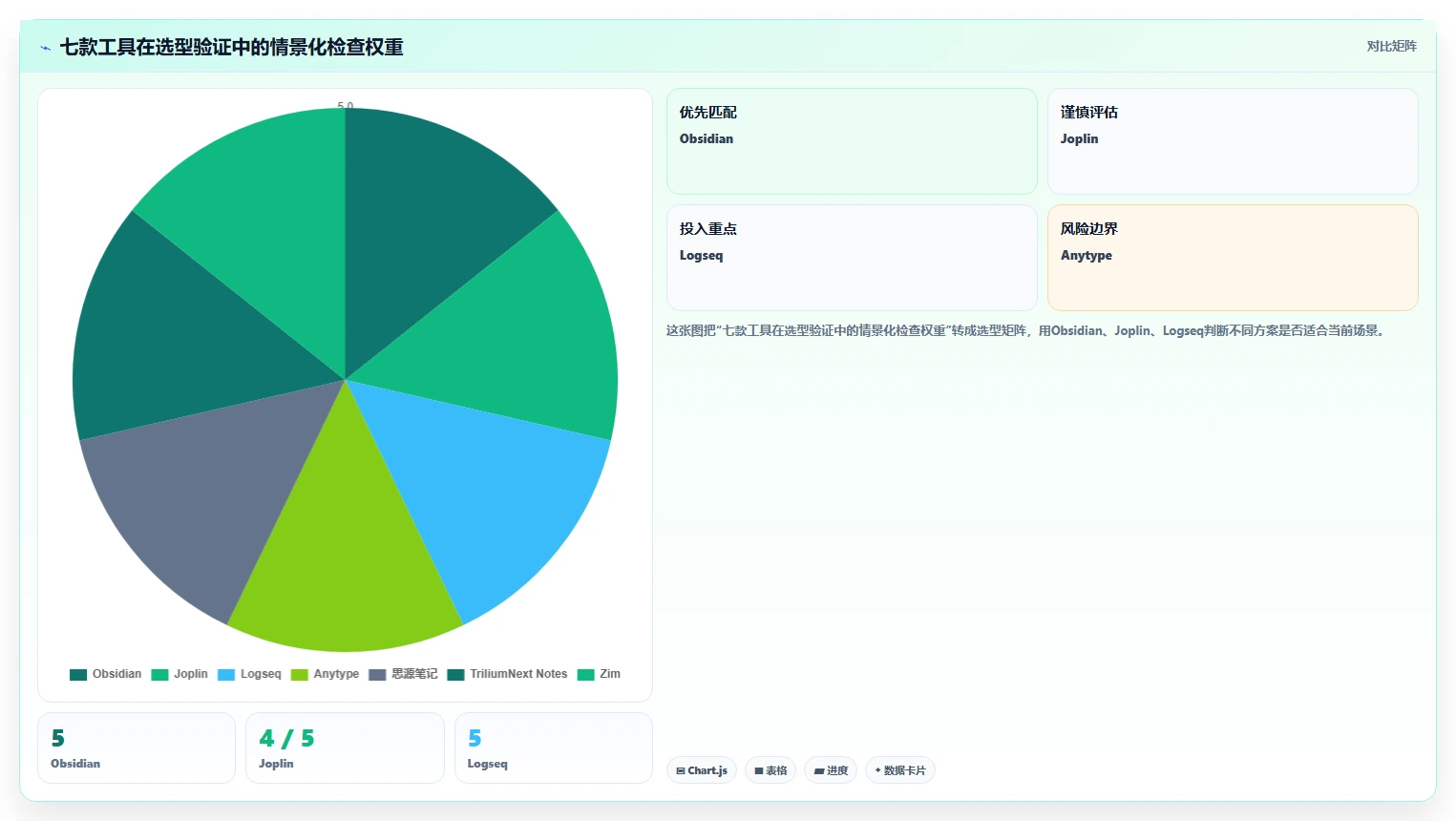Click the Chart.js tag chip
1456x821 pixels.
click(702, 770)
